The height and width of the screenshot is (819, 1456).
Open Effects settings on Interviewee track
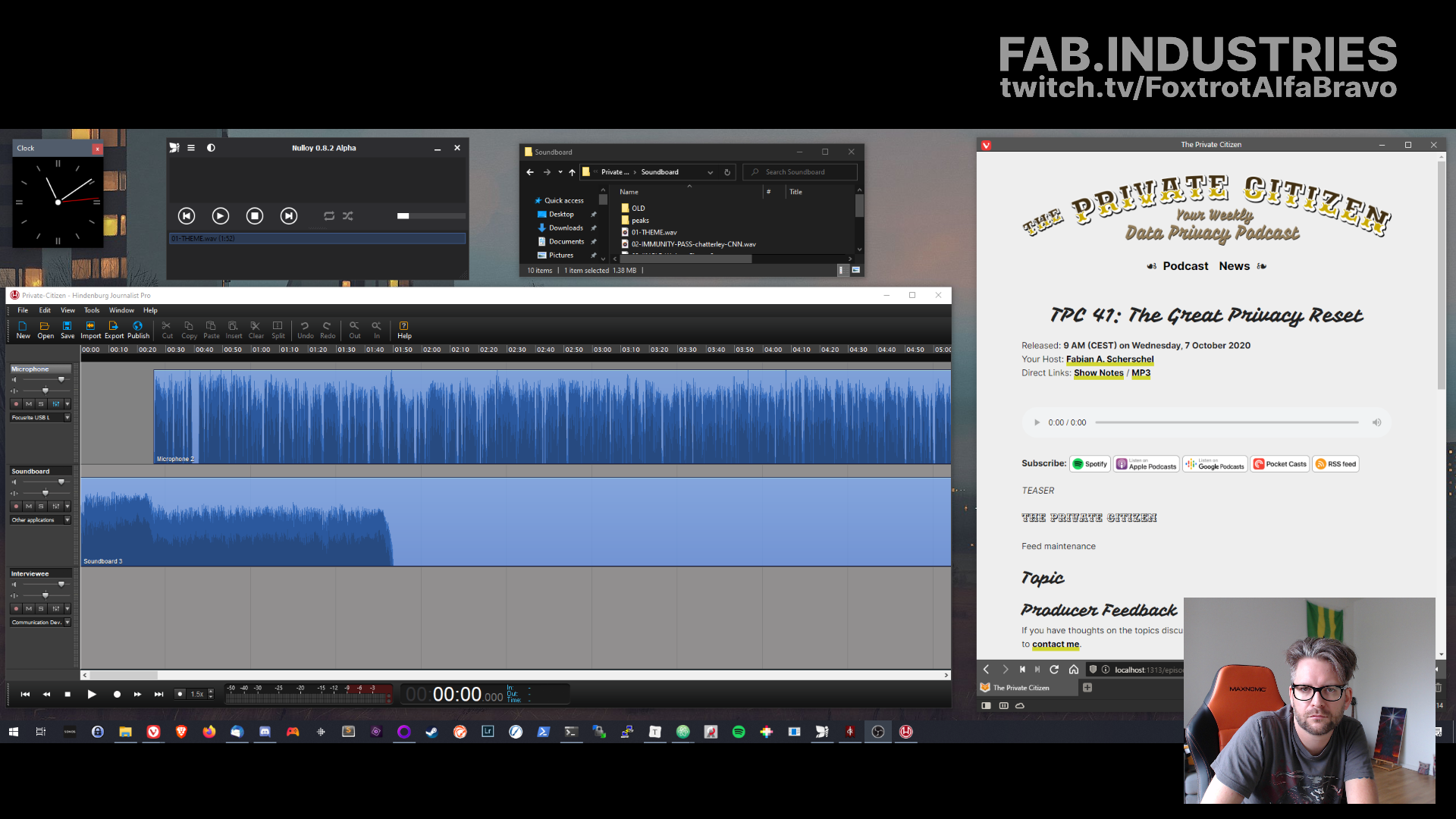55,609
